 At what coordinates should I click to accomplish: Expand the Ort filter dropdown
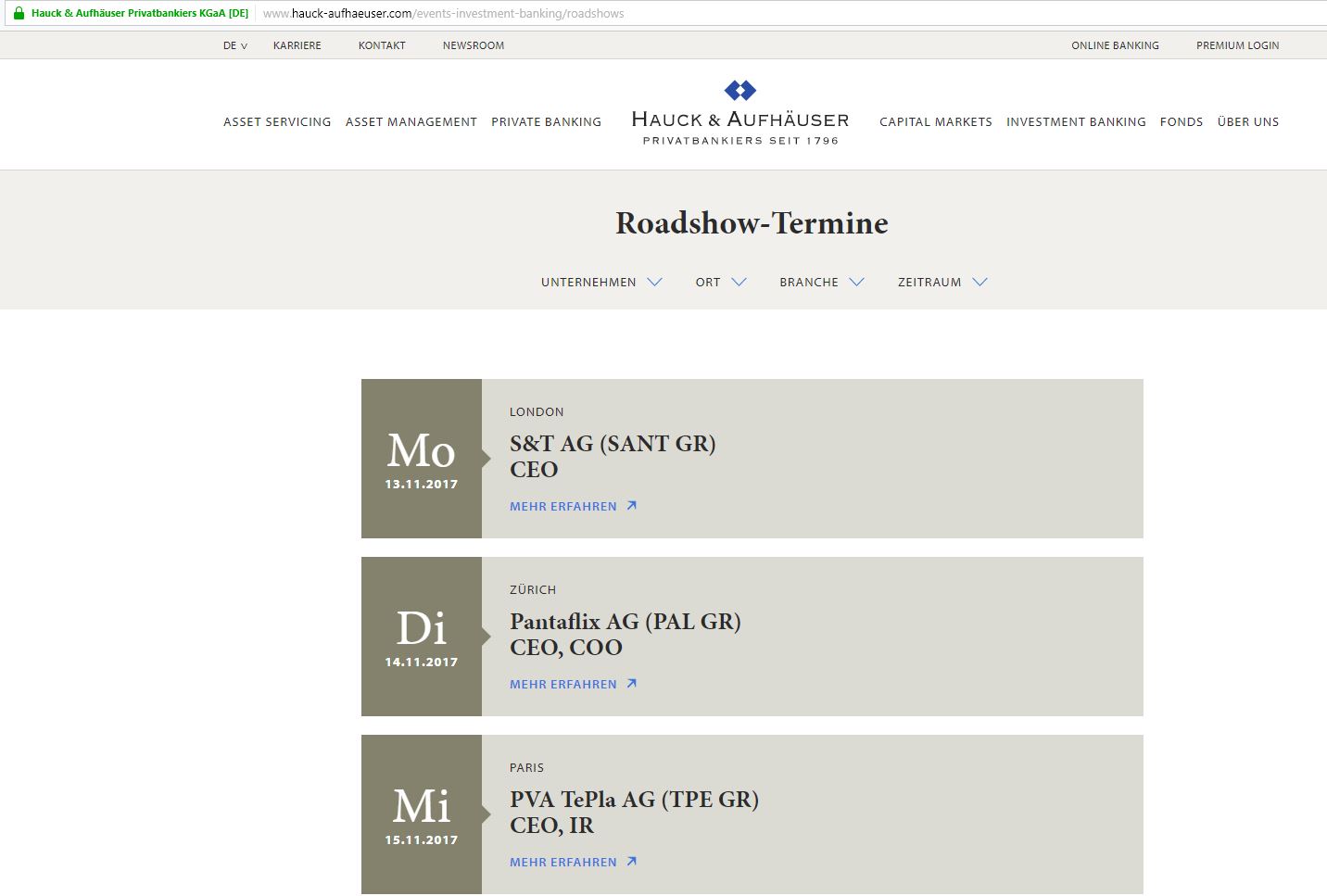click(x=721, y=282)
